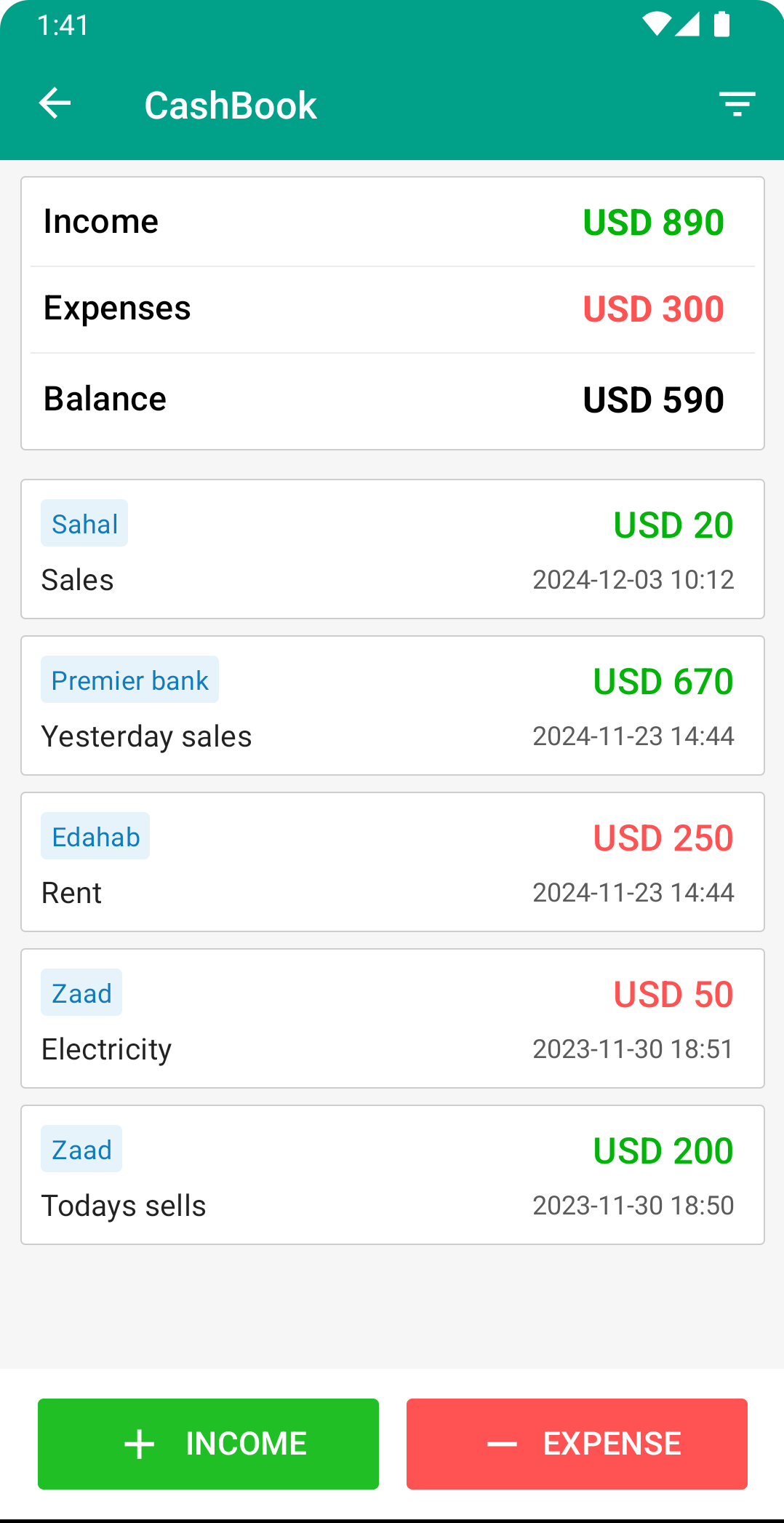Tap the cellular signal icon
The image size is (784, 1523).
click(x=687, y=25)
